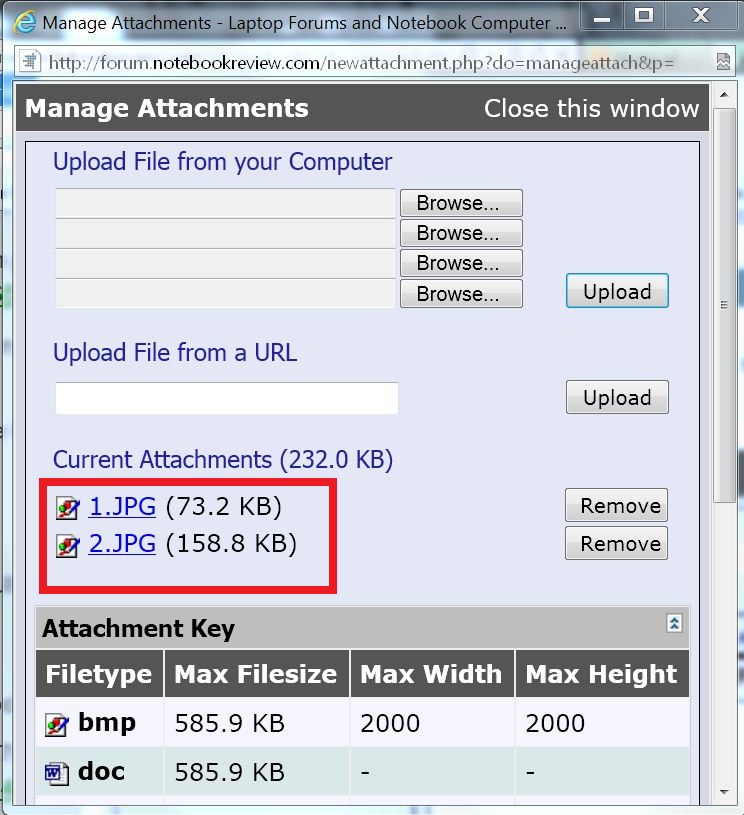The height and width of the screenshot is (815, 744).
Task: Click Upload button for URL file
Action: pyautogui.click(x=617, y=397)
